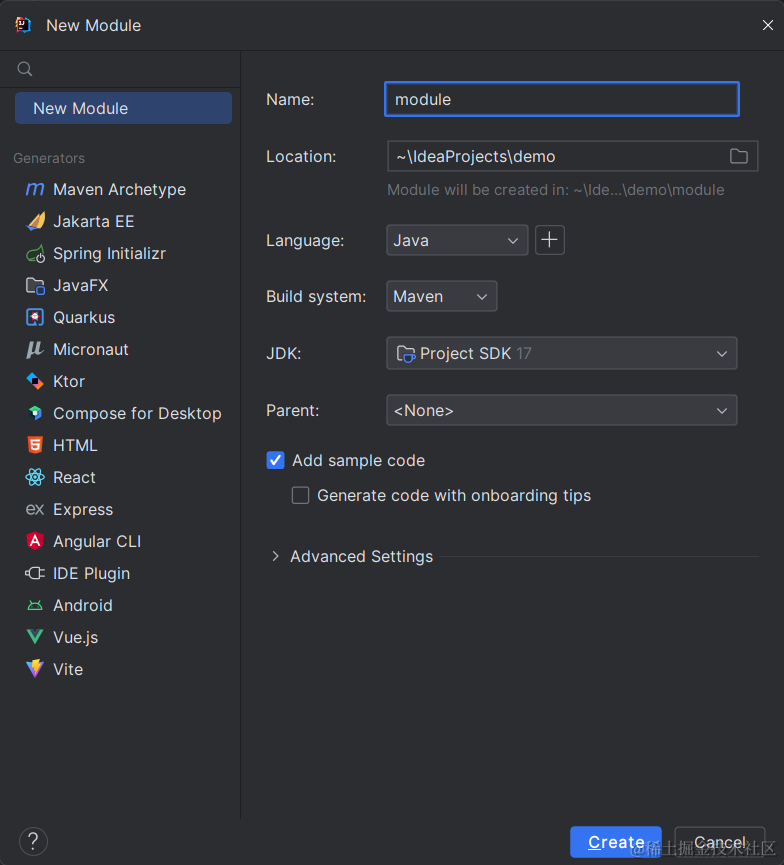
Task: Click the HTML label
Action: coord(76,445)
